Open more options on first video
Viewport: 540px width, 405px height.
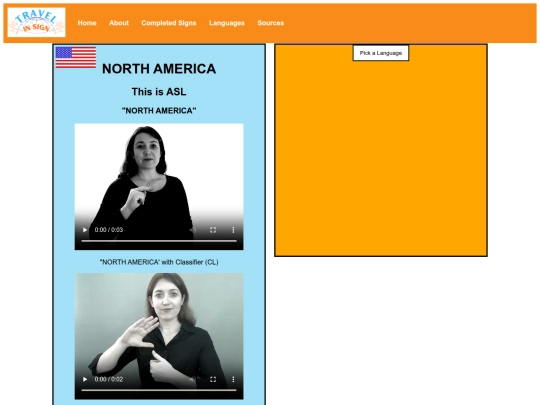pos(233,230)
